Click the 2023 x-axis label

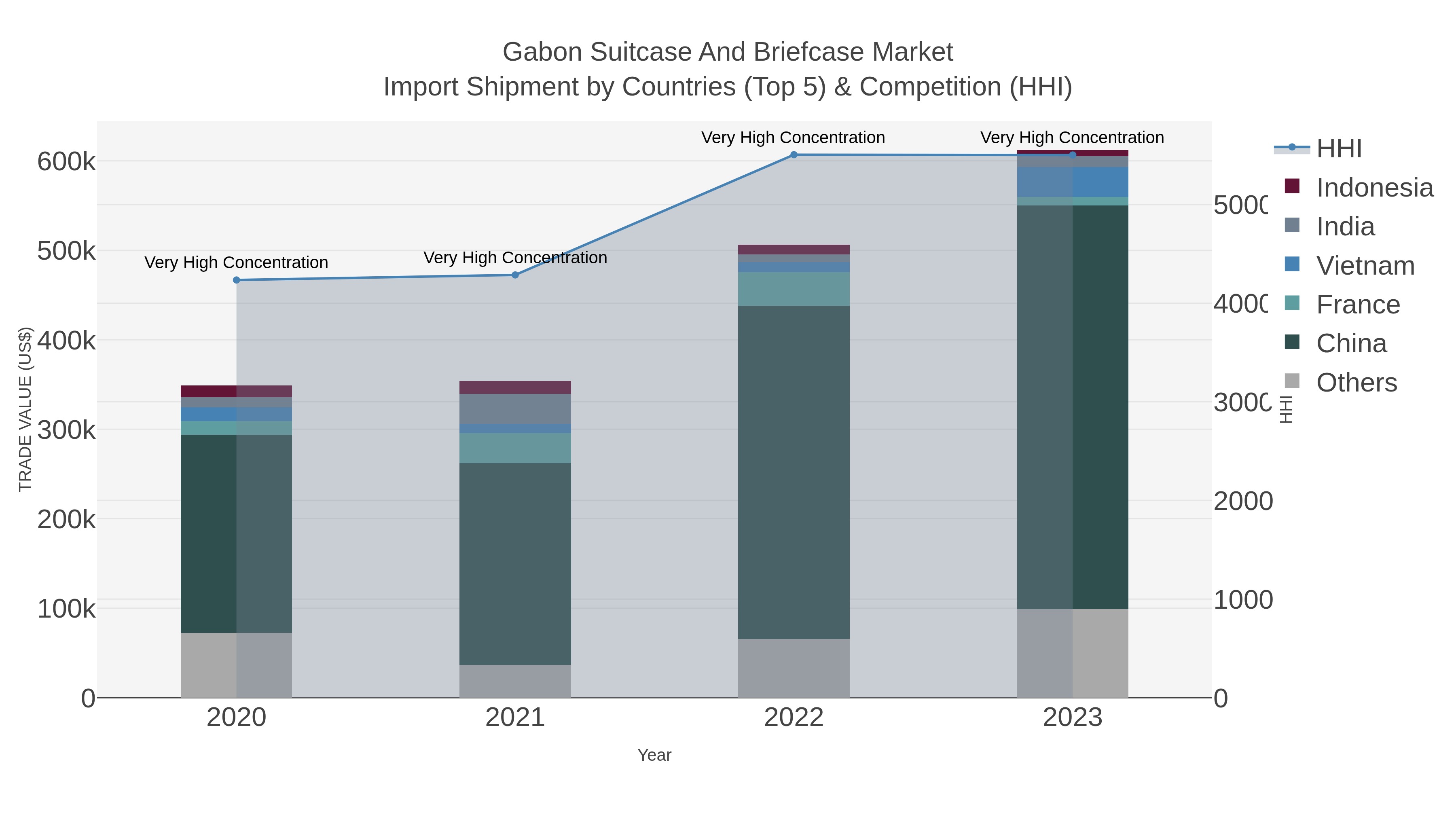click(1073, 717)
